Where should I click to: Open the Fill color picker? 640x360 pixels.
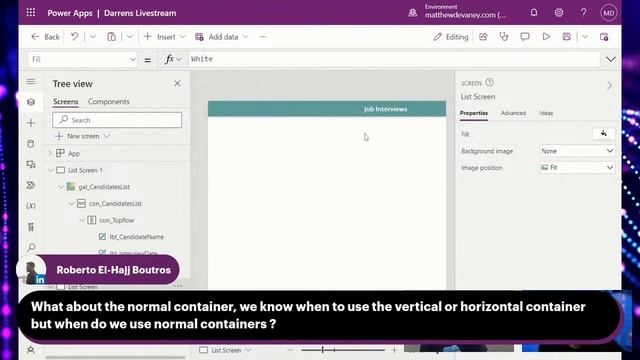(603, 134)
